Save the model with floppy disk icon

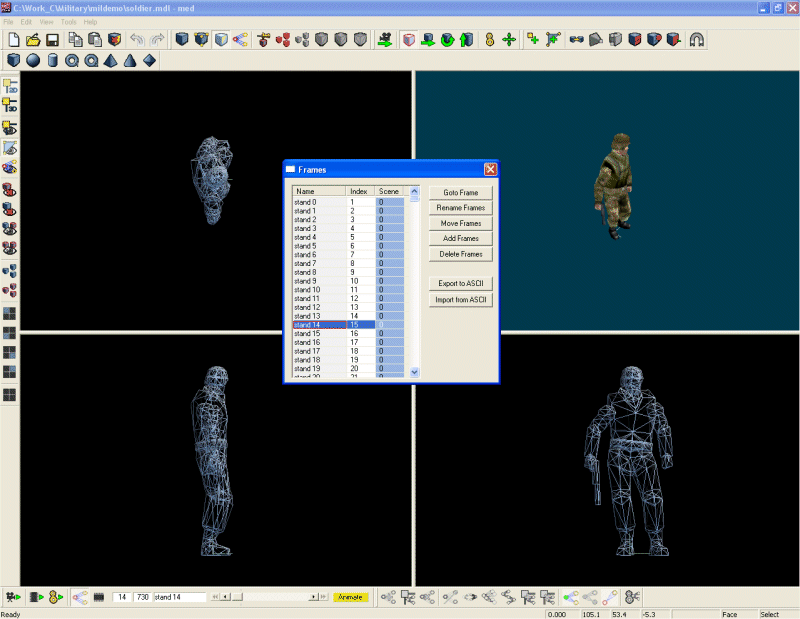point(53,40)
